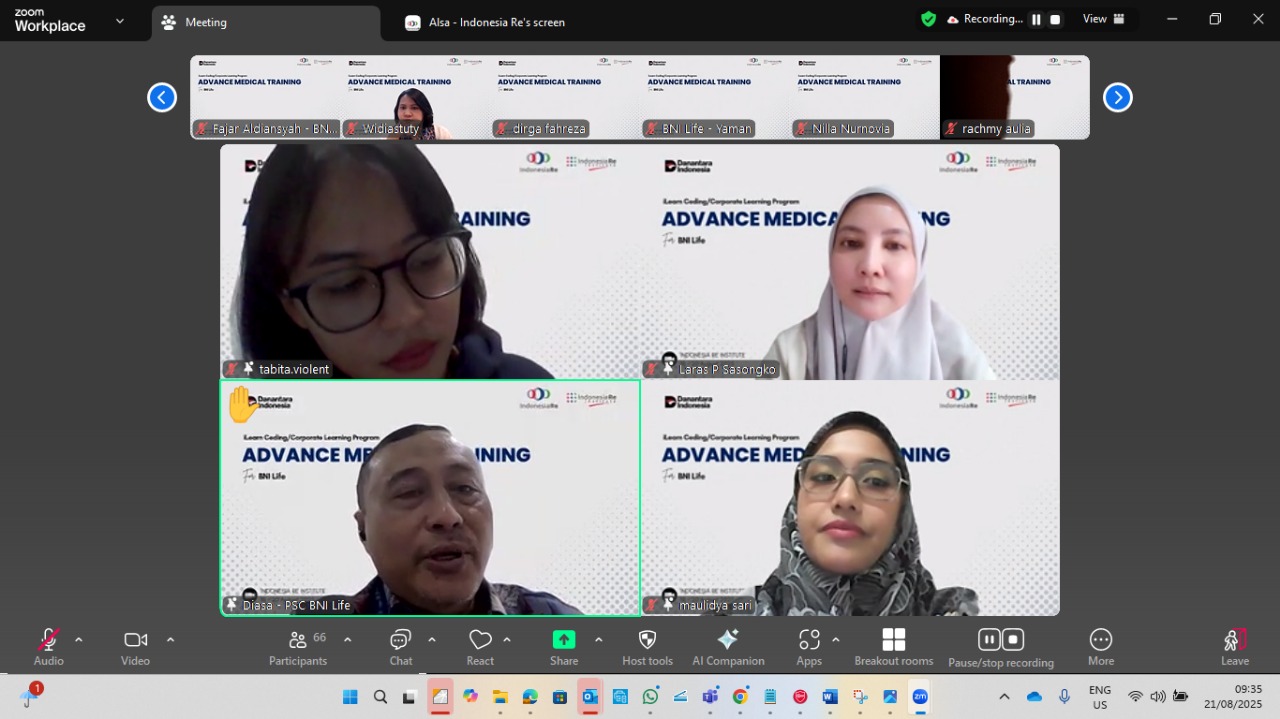Open Breakout rooms
This screenshot has width=1280, height=719.
point(893,647)
